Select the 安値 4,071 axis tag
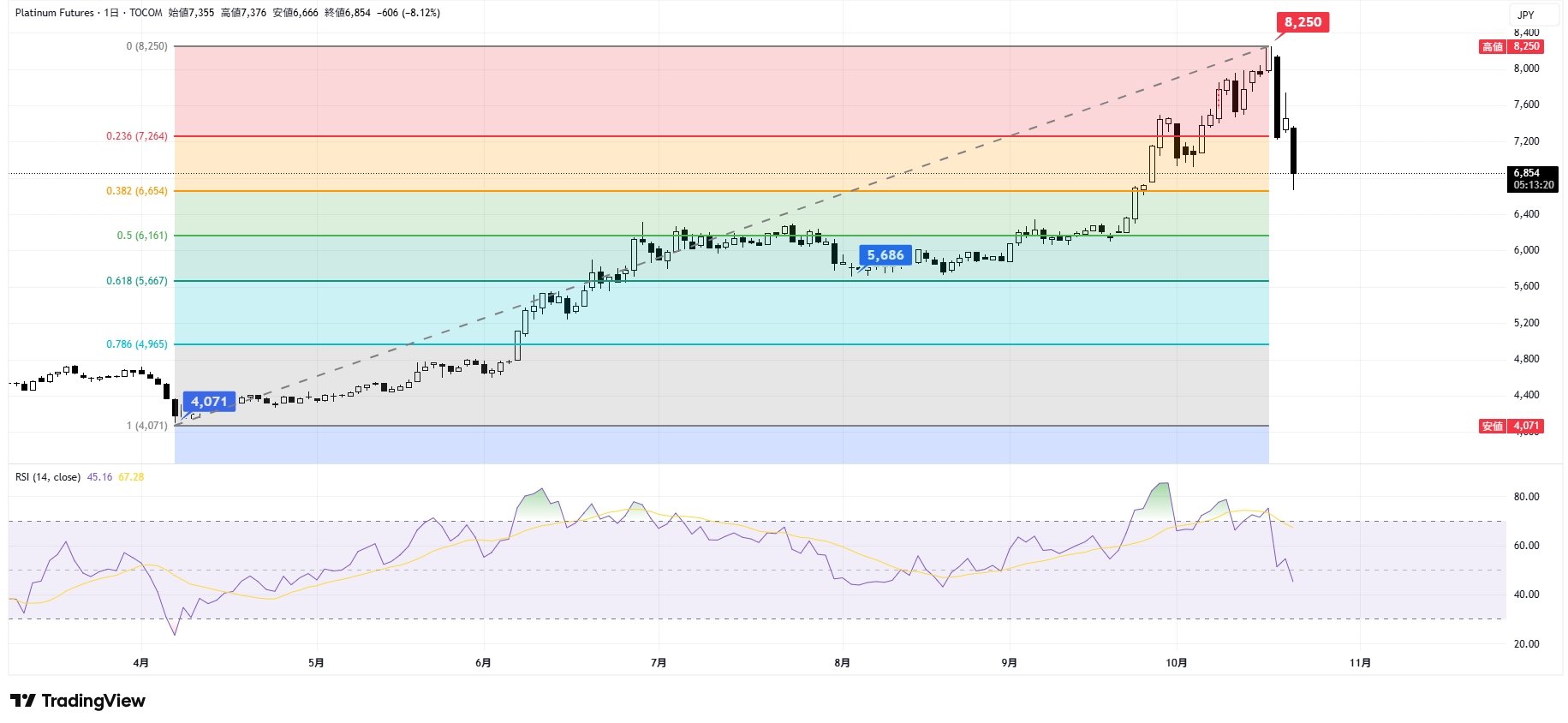Screen dimensions: 1568x723 [1511, 426]
